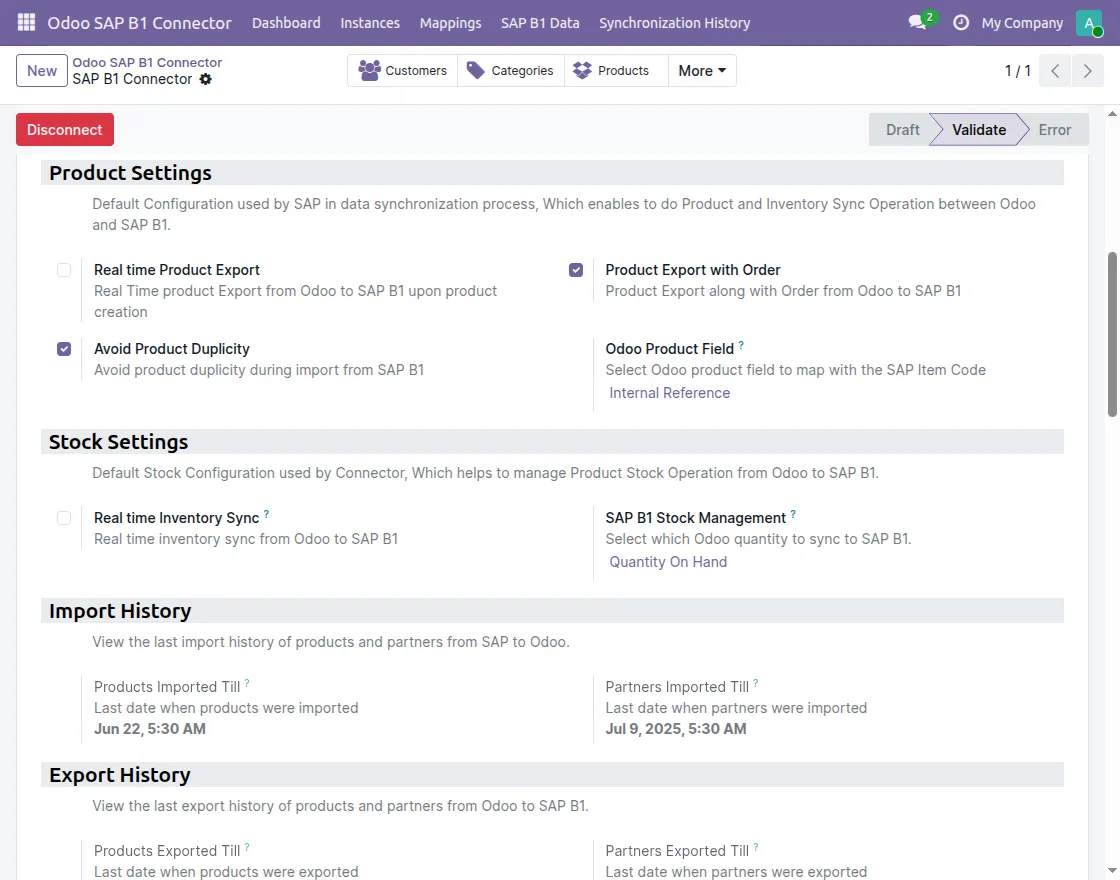This screenshot has width=1120, height=880.
Task: Show help tooltip for Products Imported Till
Action: 247,683
